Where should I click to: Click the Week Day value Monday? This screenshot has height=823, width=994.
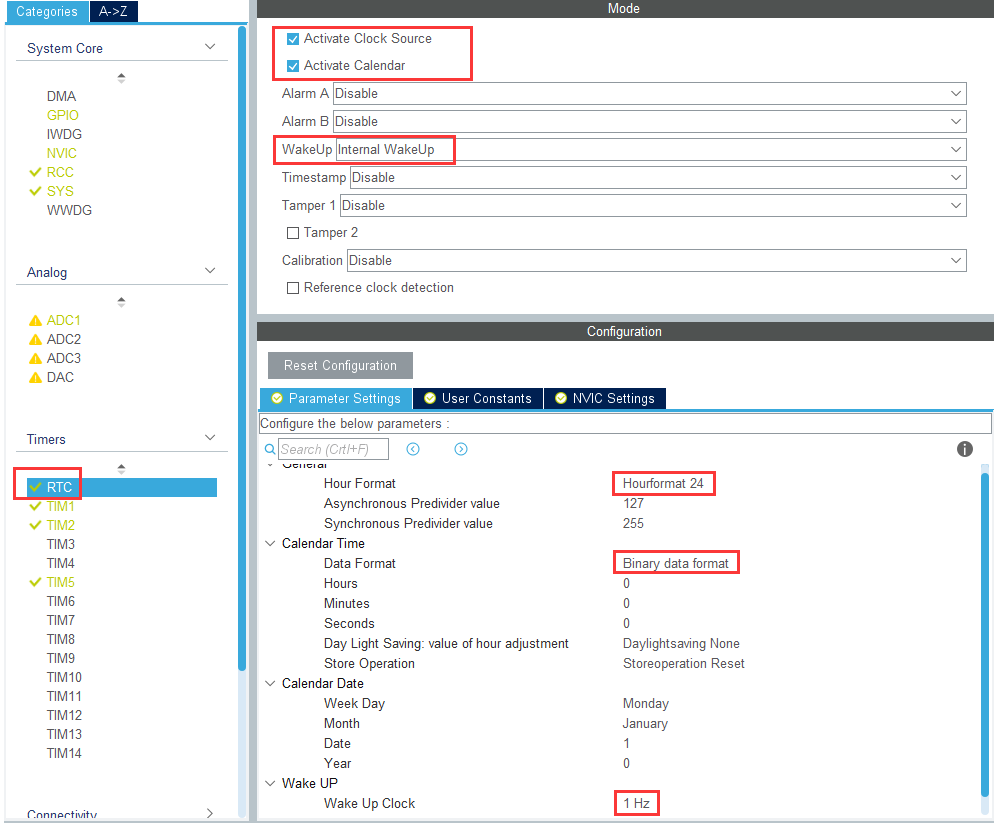646,703
